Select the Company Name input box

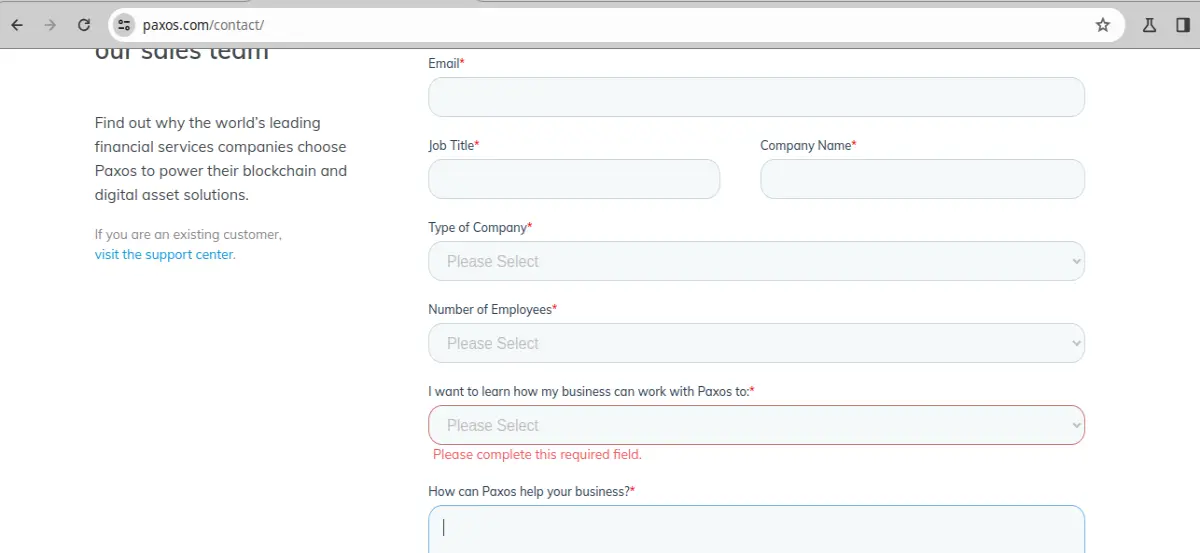[x=922, y=179]
